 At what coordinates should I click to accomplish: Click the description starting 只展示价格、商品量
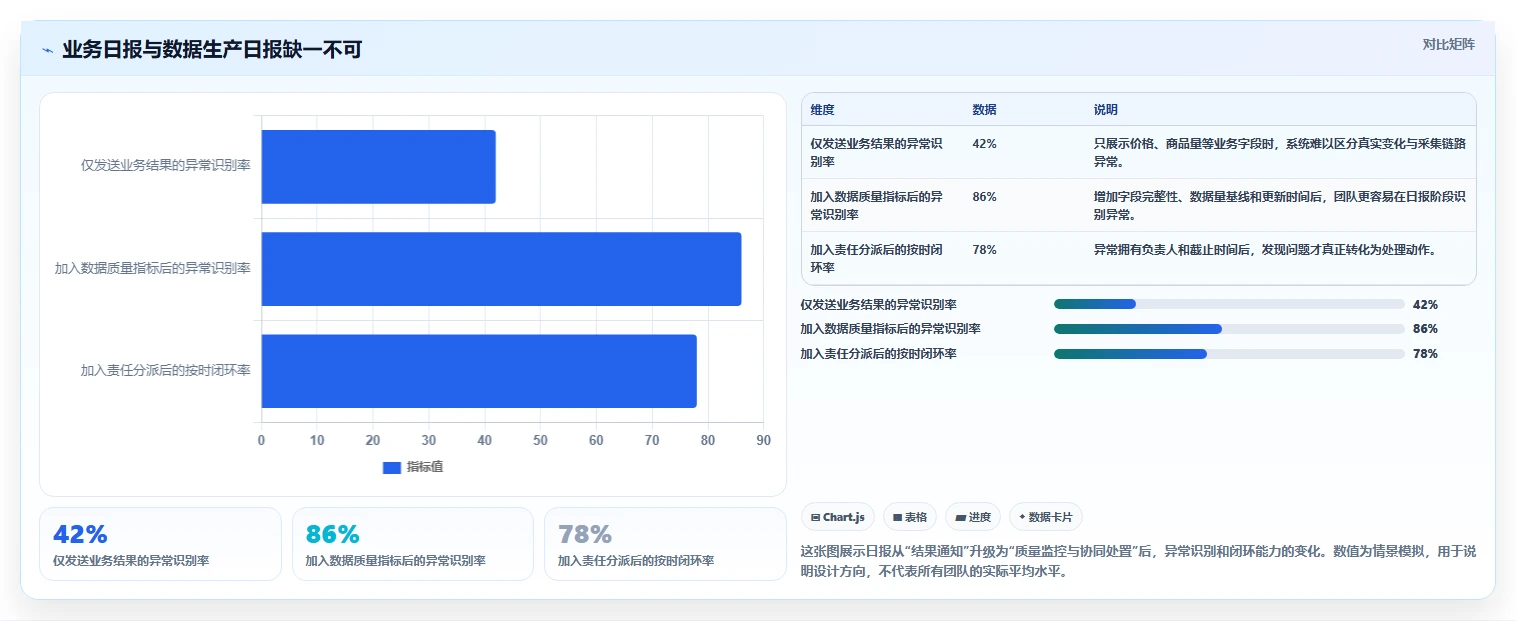click(1280, 152)
